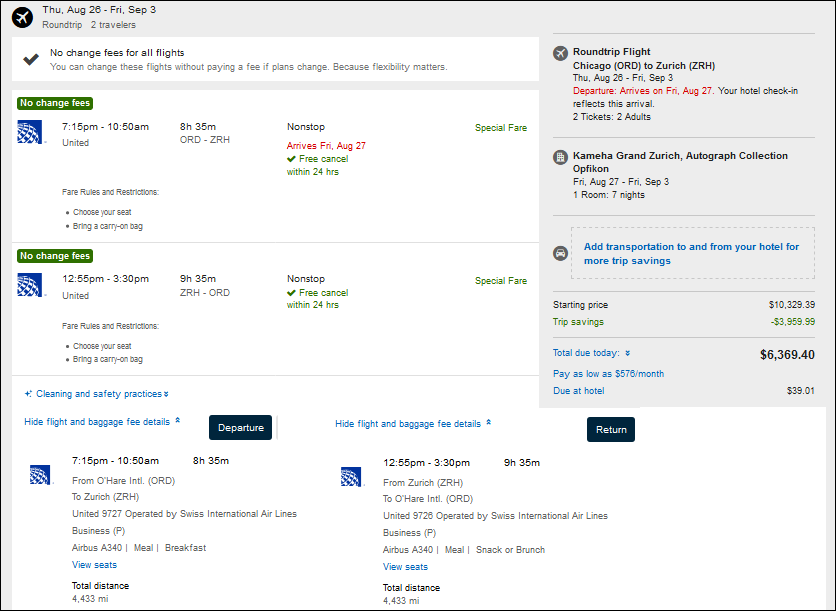Screen dimensions: 836x611
Task: Click United 9726 Operated by Swiss International Air Lines
Action: (495, 516)
